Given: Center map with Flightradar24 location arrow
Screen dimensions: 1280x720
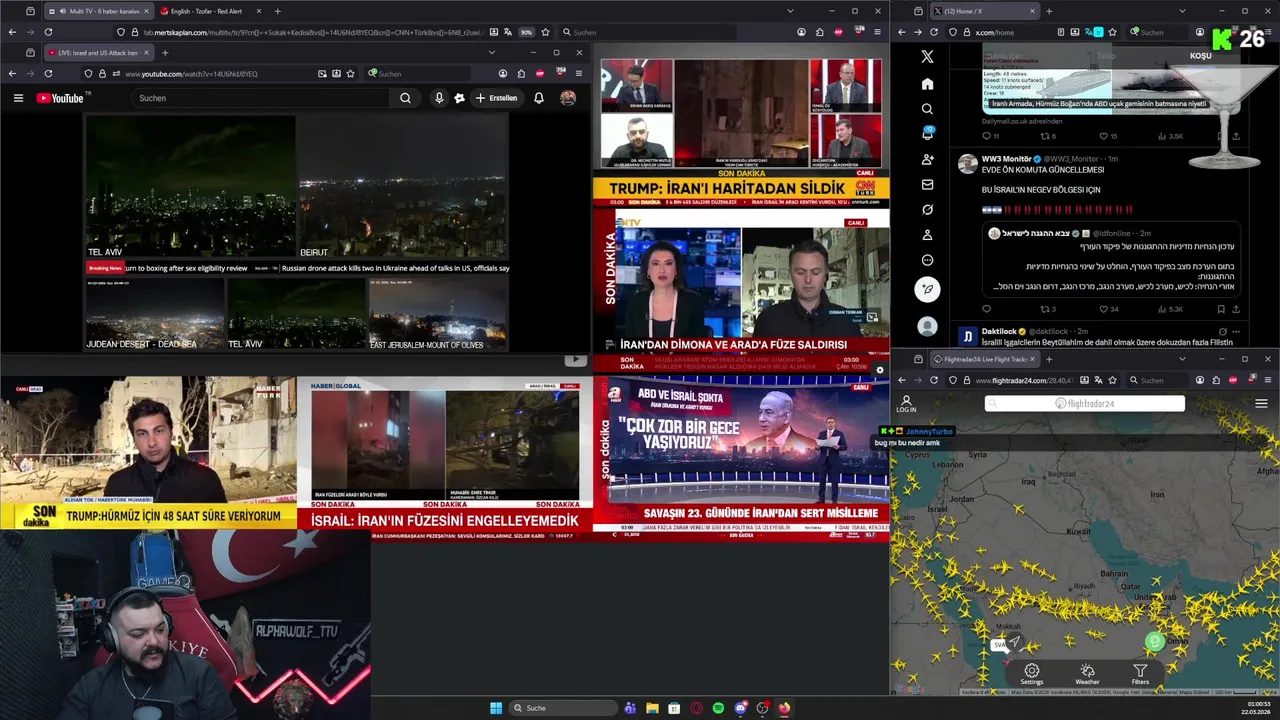Looking at the screenshot, I should tap(1014, 642).
